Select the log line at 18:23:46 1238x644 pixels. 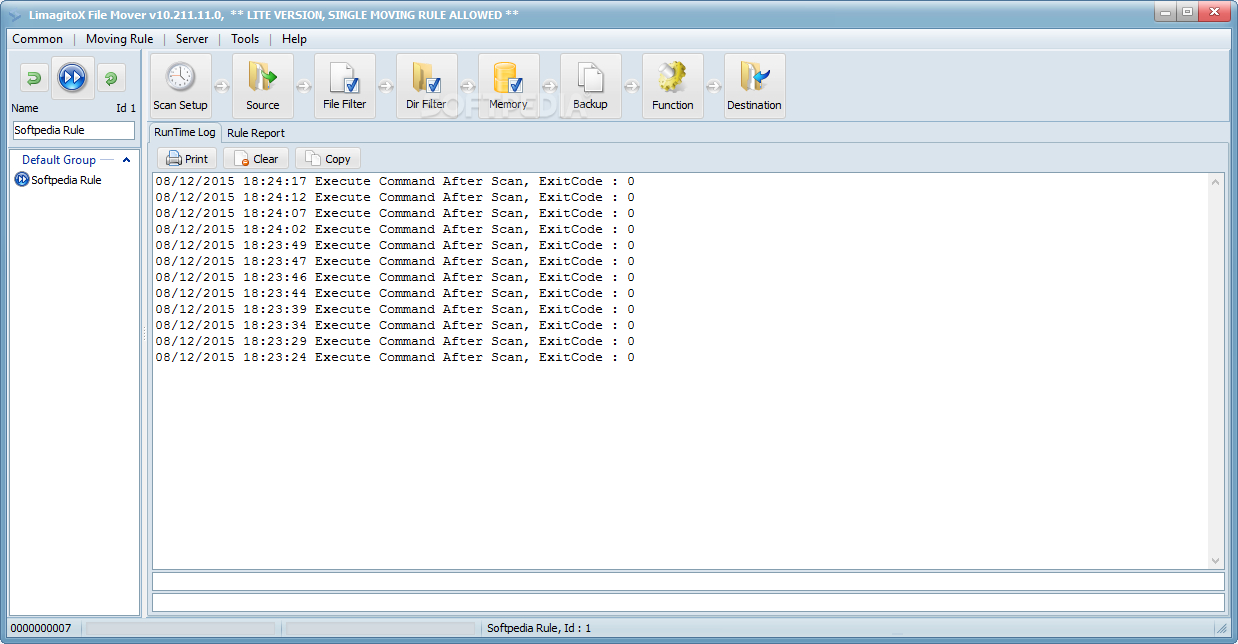(x=395, y=277)
